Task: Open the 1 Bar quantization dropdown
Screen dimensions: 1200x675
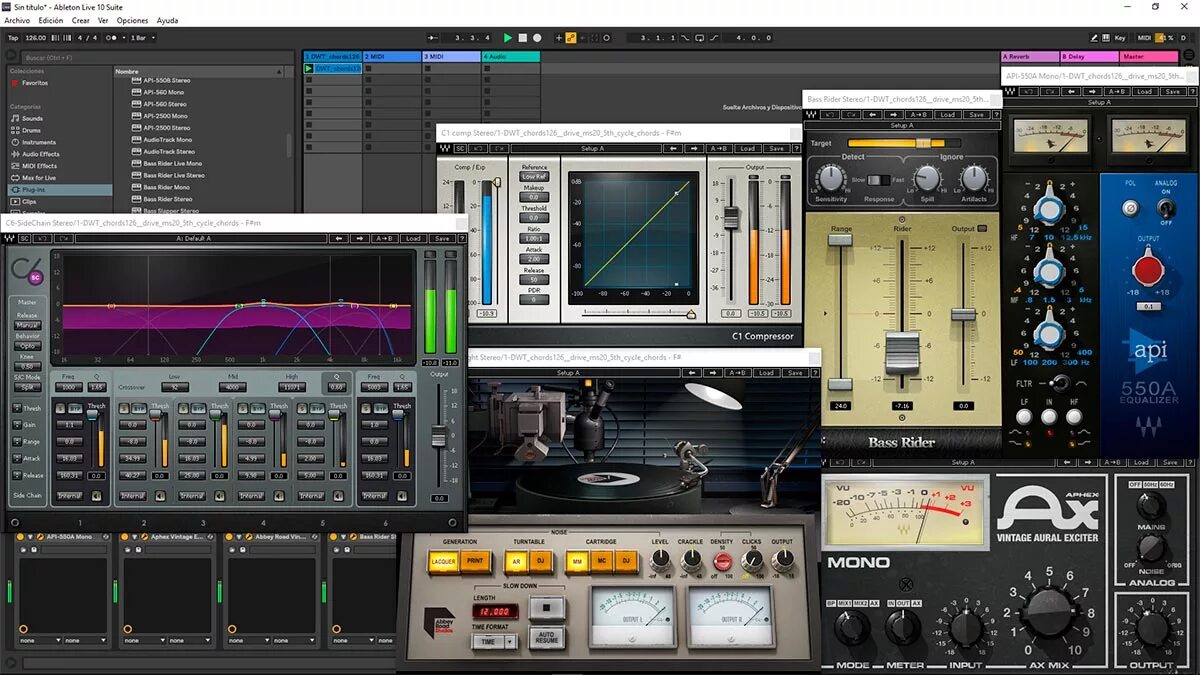Action: coord(141,38)
